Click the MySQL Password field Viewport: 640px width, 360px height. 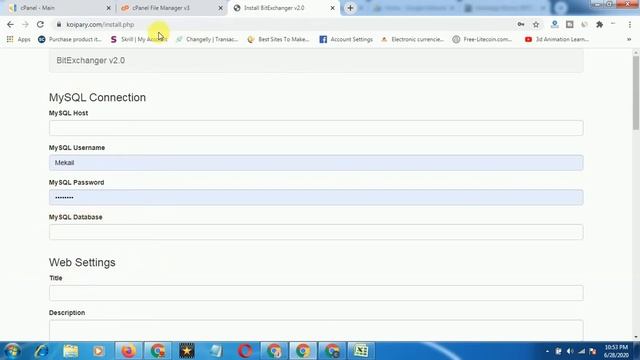[316, 197]
